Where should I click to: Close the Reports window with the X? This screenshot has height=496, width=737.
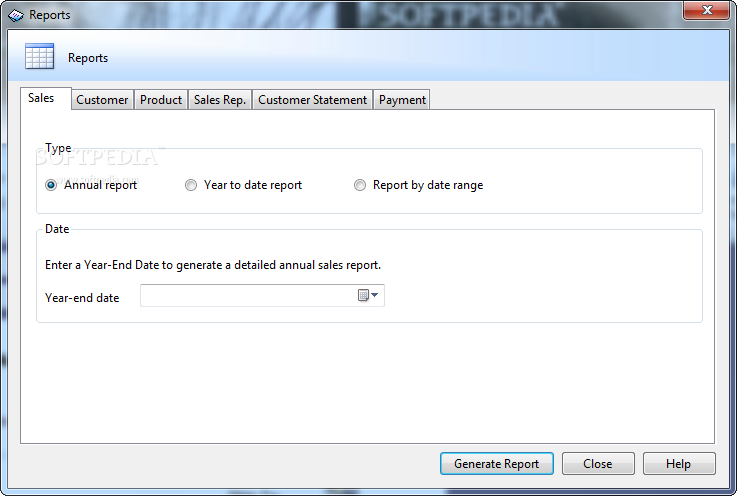pos(707,10)
